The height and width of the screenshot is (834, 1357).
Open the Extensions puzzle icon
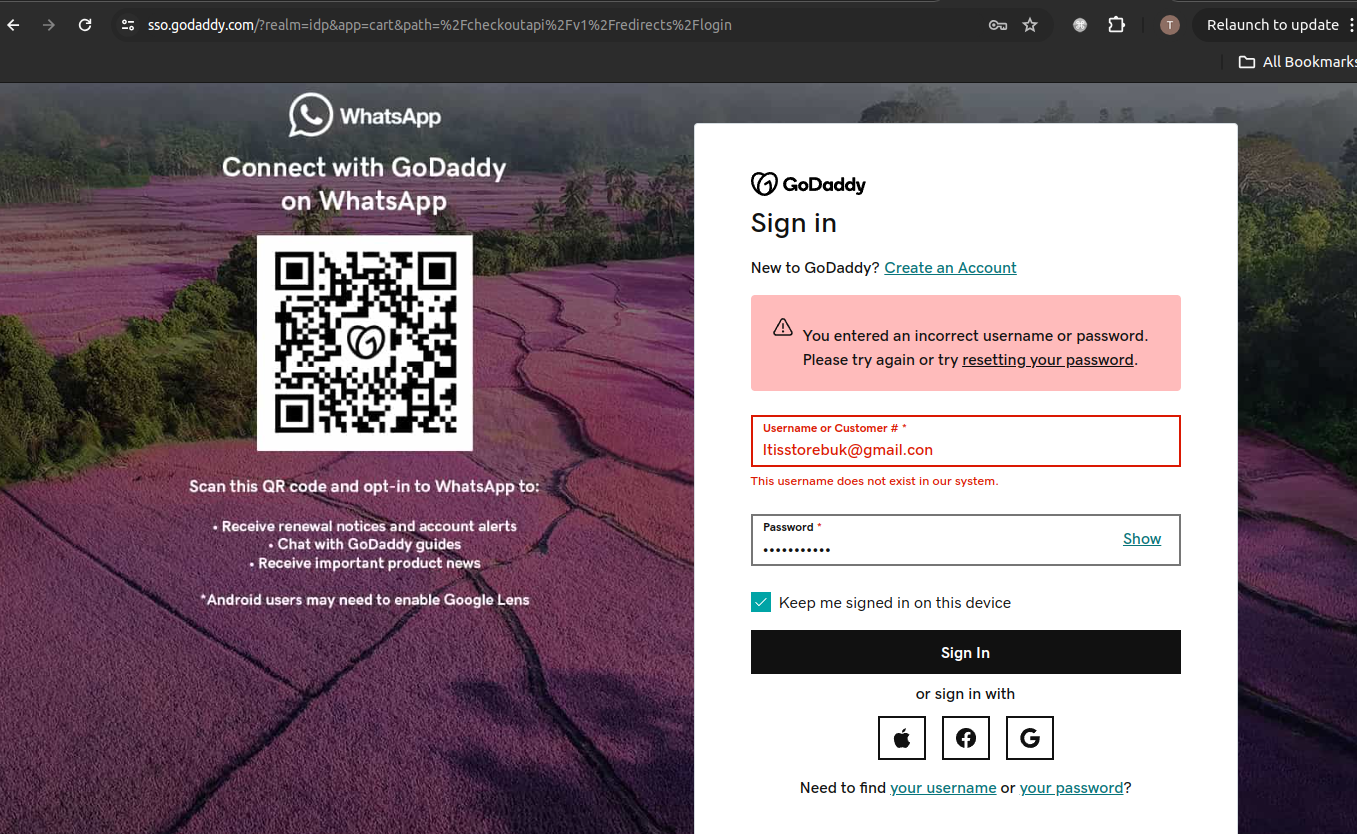(x=1117, y=25)
